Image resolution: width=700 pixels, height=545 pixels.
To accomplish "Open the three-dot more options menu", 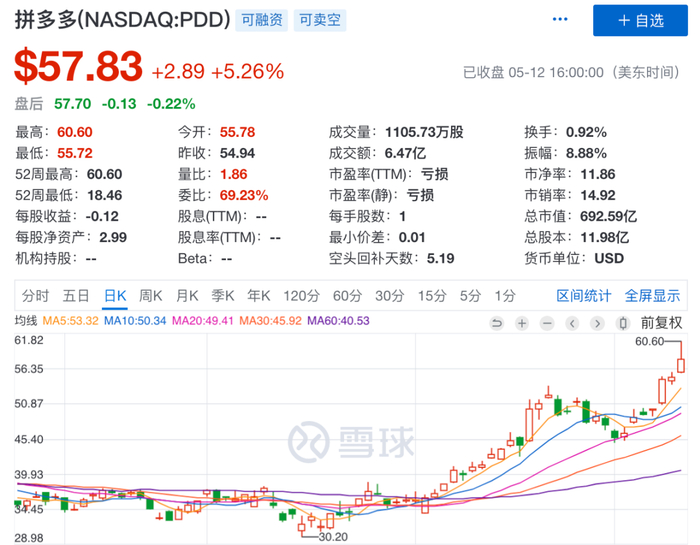I will (x=560, y=19).
